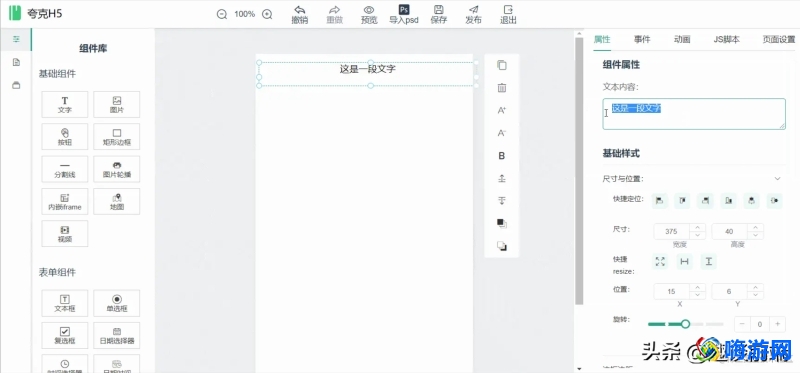
Task: Save the project with 保存
Action: click(439, 15)
